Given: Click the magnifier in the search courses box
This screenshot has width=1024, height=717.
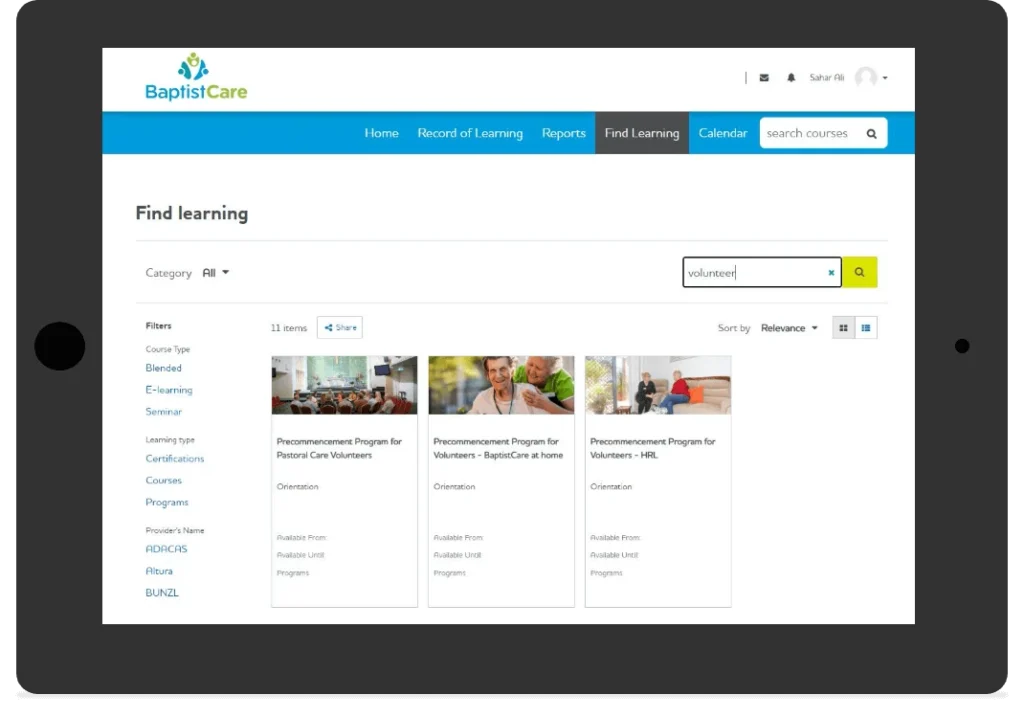Looking at the screenshot, I should [x=871, y=132].
